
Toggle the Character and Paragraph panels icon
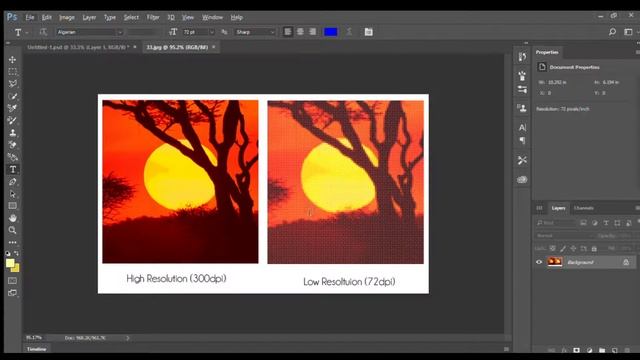369,32
